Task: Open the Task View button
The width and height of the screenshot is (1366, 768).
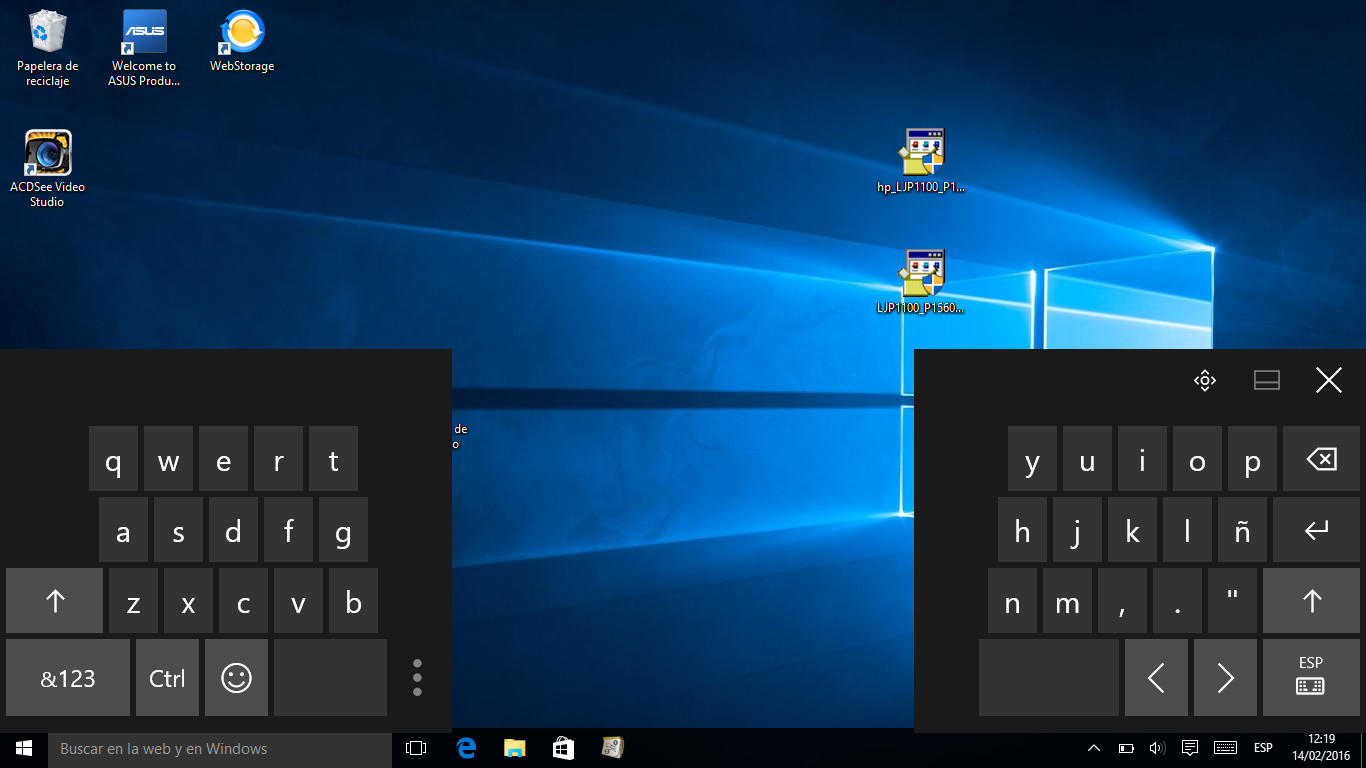Action: click(416, 748)
